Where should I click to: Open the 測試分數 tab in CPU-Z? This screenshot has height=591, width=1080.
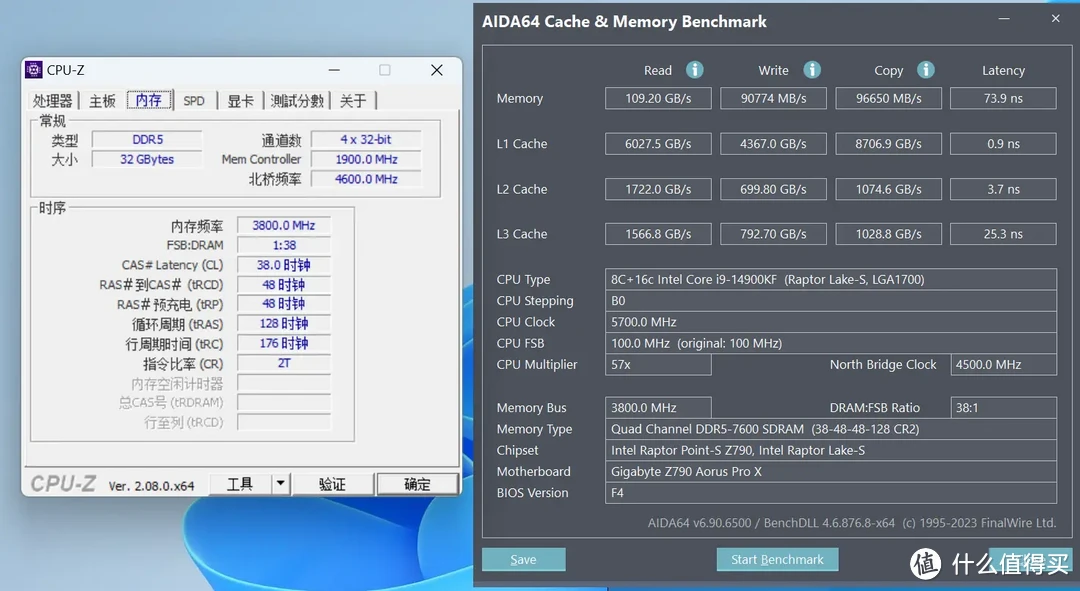click(x=297, y=101)
